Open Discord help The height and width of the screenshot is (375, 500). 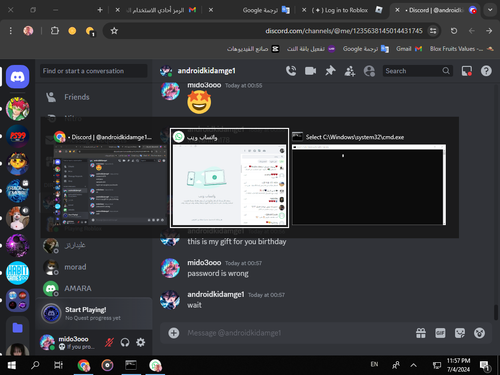[x=486, y=71]
